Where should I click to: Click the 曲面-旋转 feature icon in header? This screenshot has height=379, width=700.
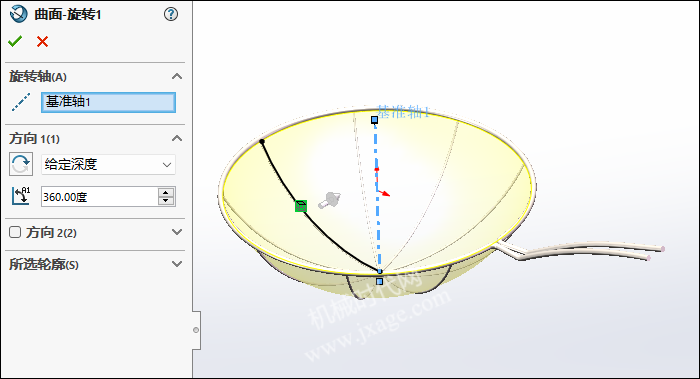click(x=19, y=14)
